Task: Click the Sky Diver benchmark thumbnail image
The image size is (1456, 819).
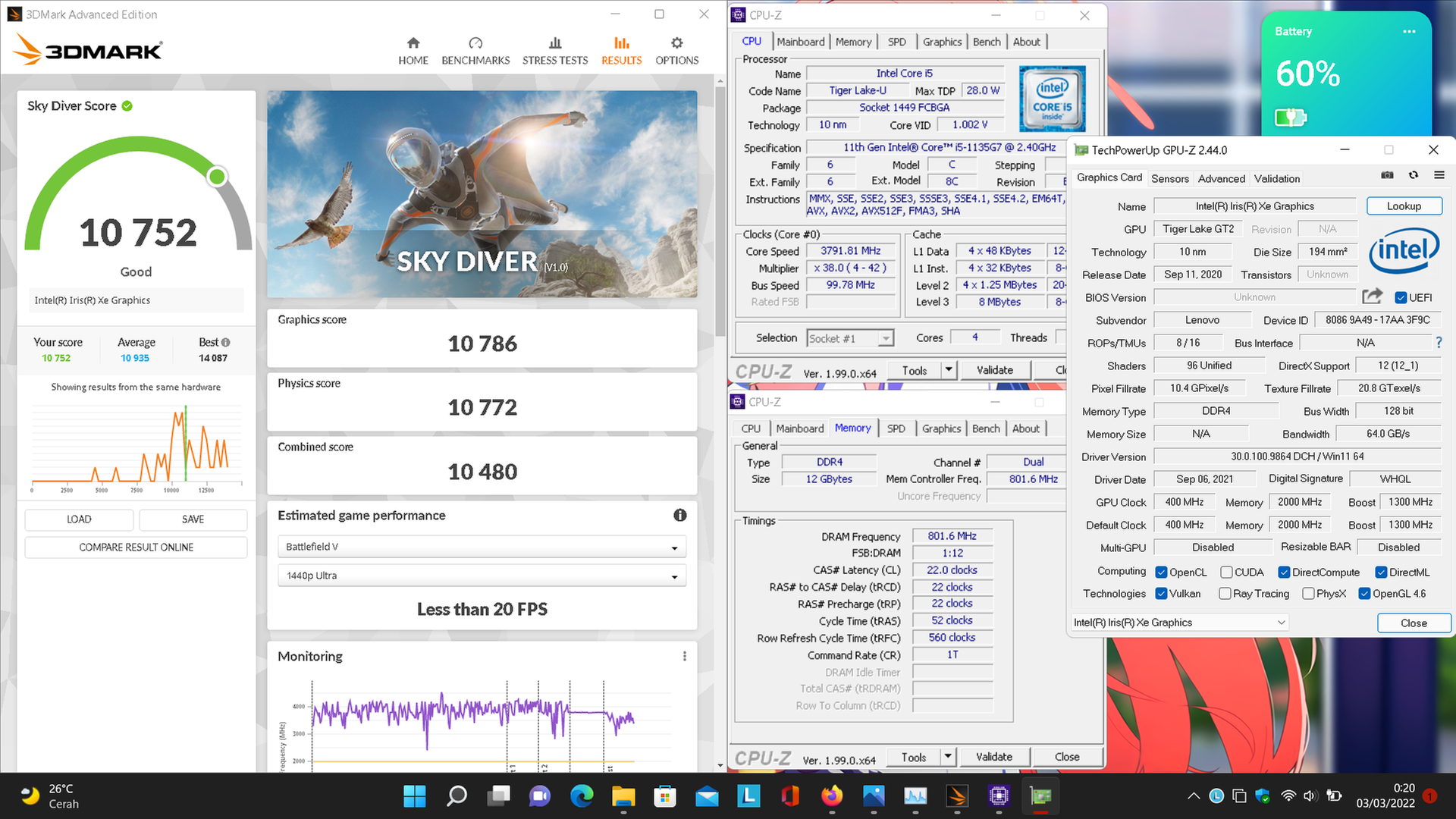Action: (x=482, y=194)
